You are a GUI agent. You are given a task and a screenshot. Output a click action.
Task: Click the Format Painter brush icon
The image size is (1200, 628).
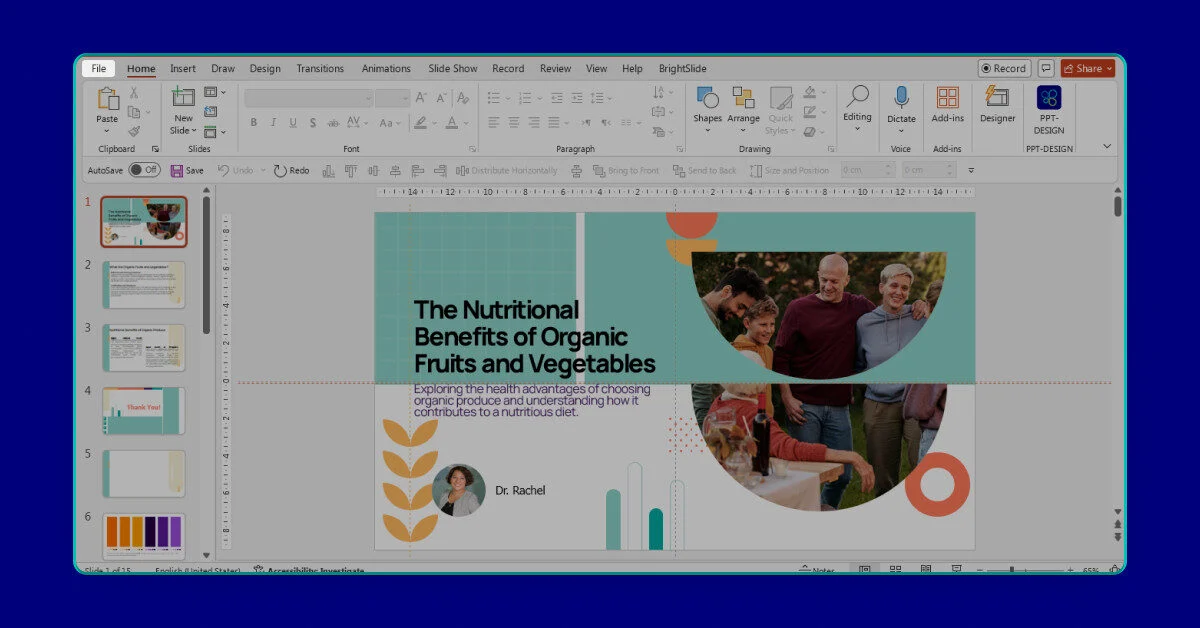pyautogui.click(x=134, y=131)
